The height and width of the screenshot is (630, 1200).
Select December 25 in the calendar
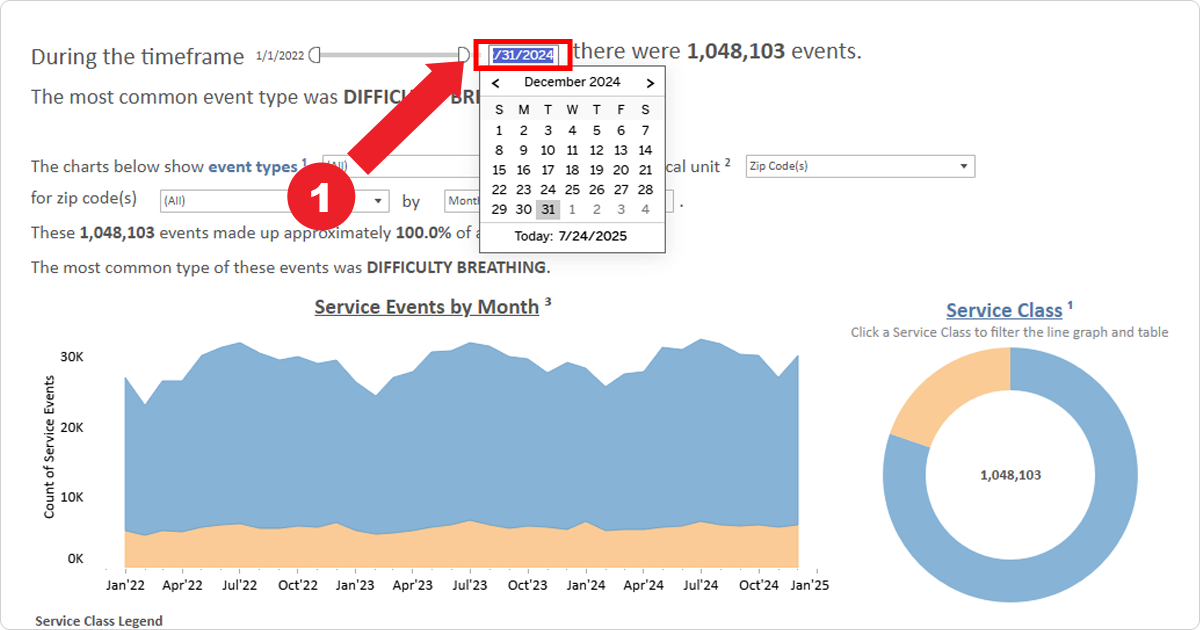[x=572, y=190]
